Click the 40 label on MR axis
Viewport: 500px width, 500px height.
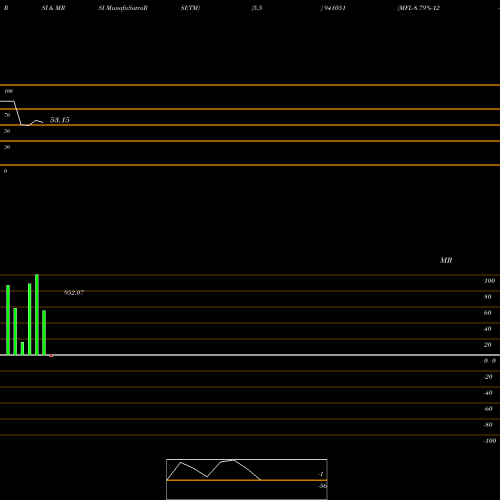point(488,329)
